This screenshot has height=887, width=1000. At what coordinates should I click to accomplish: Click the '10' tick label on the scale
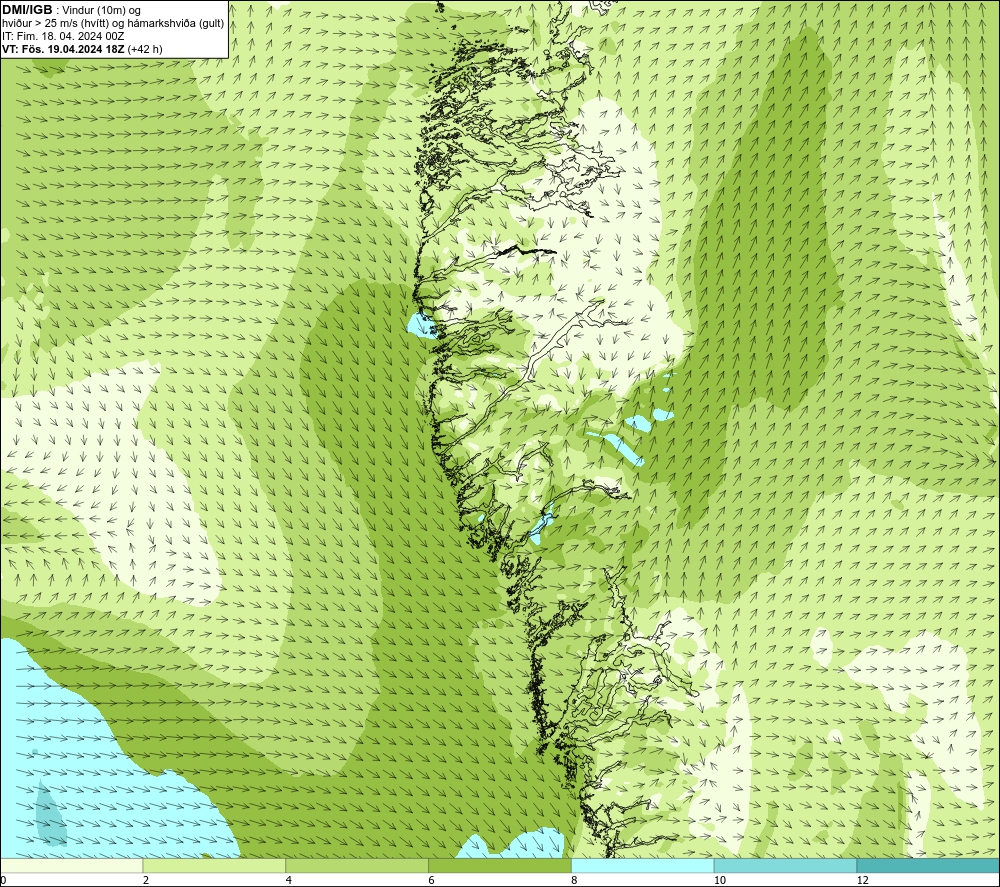(x=719, y=880)
